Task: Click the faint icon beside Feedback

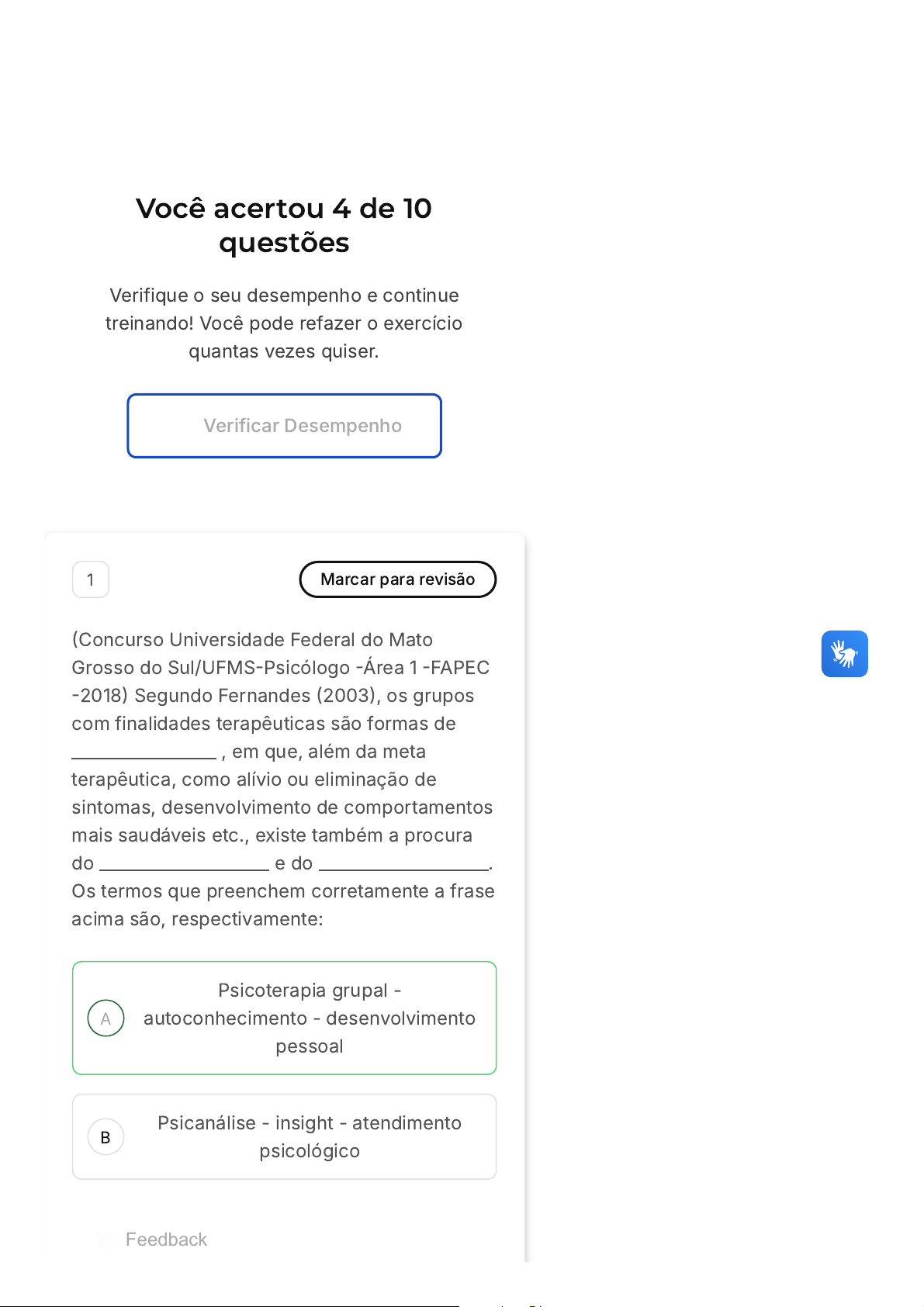Action: click(x=106, y=1240)
